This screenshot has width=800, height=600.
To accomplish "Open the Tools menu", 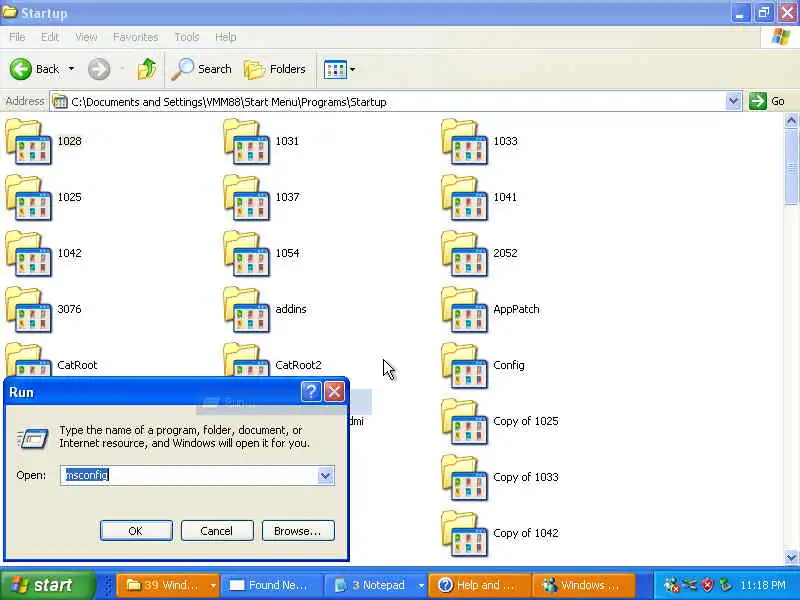I will [x=187, y=37].
